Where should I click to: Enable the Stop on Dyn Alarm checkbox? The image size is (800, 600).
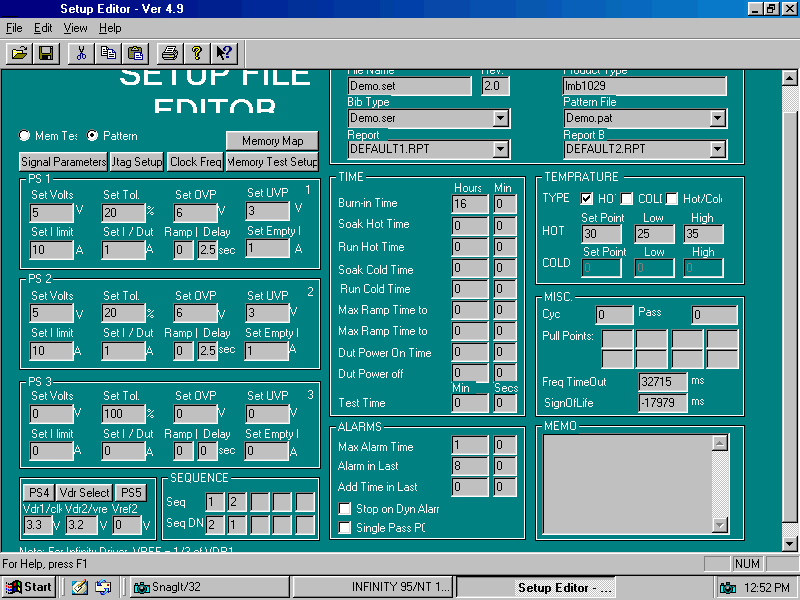345,509
